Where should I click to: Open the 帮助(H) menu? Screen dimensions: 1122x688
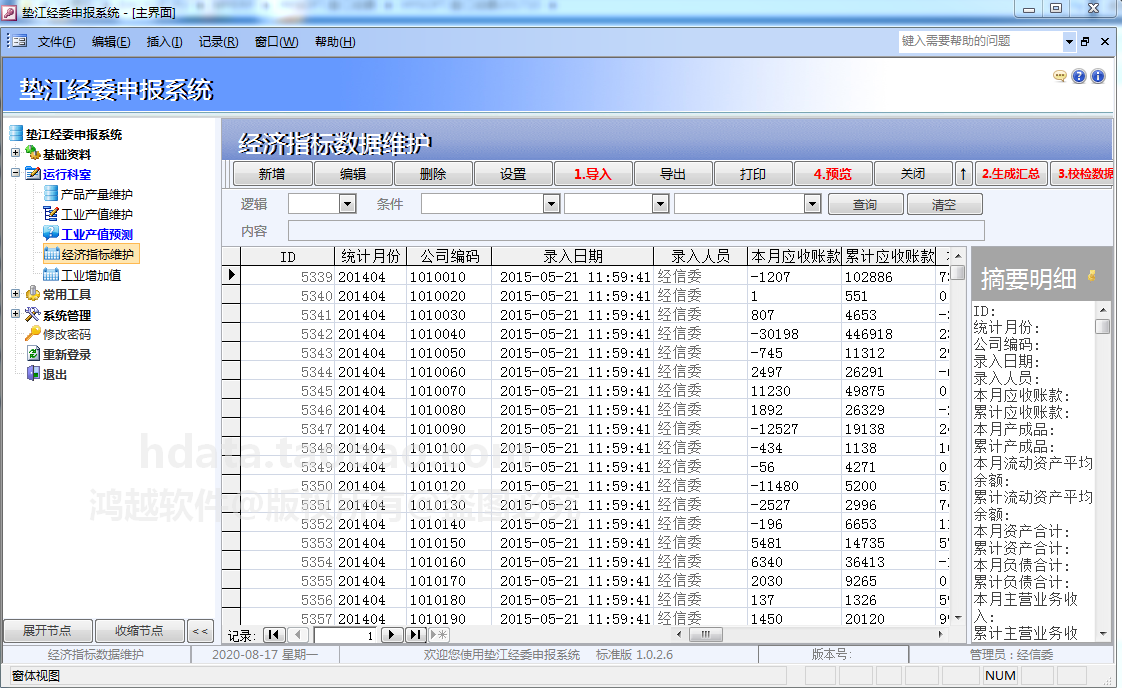(x=335, y=42)
